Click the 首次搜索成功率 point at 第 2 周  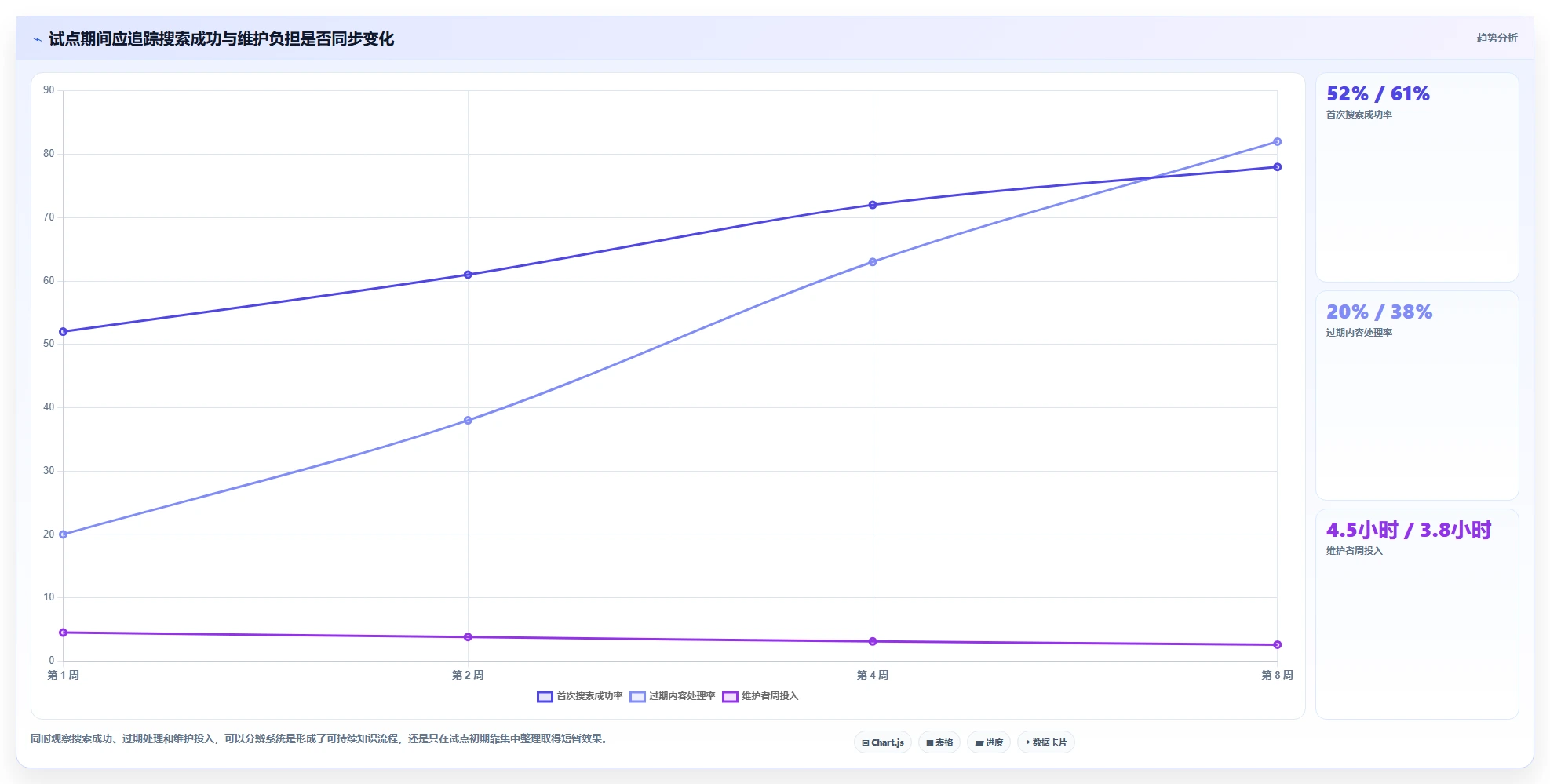tap(468, 275)
